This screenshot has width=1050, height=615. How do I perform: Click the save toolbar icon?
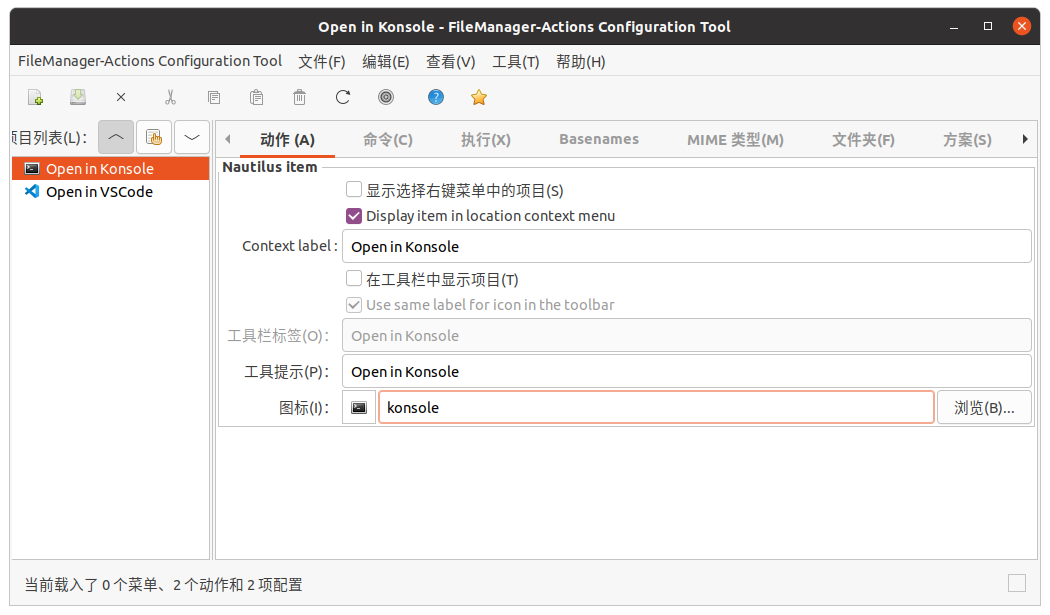78,97
